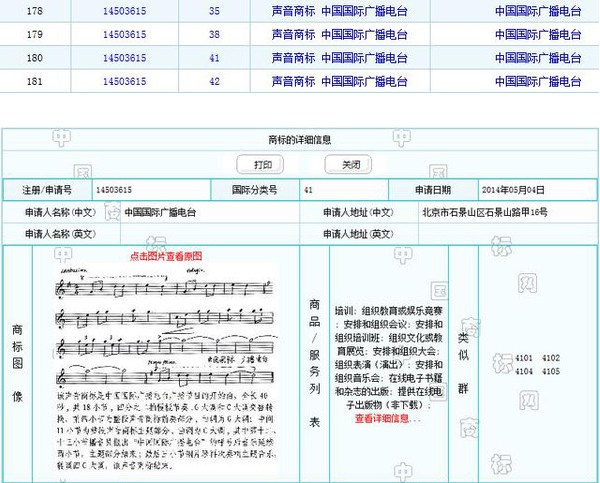Select applicant name 中国国际广播电台 in details
The width and height of the screenshot is (600, 483).
(160, 212)
